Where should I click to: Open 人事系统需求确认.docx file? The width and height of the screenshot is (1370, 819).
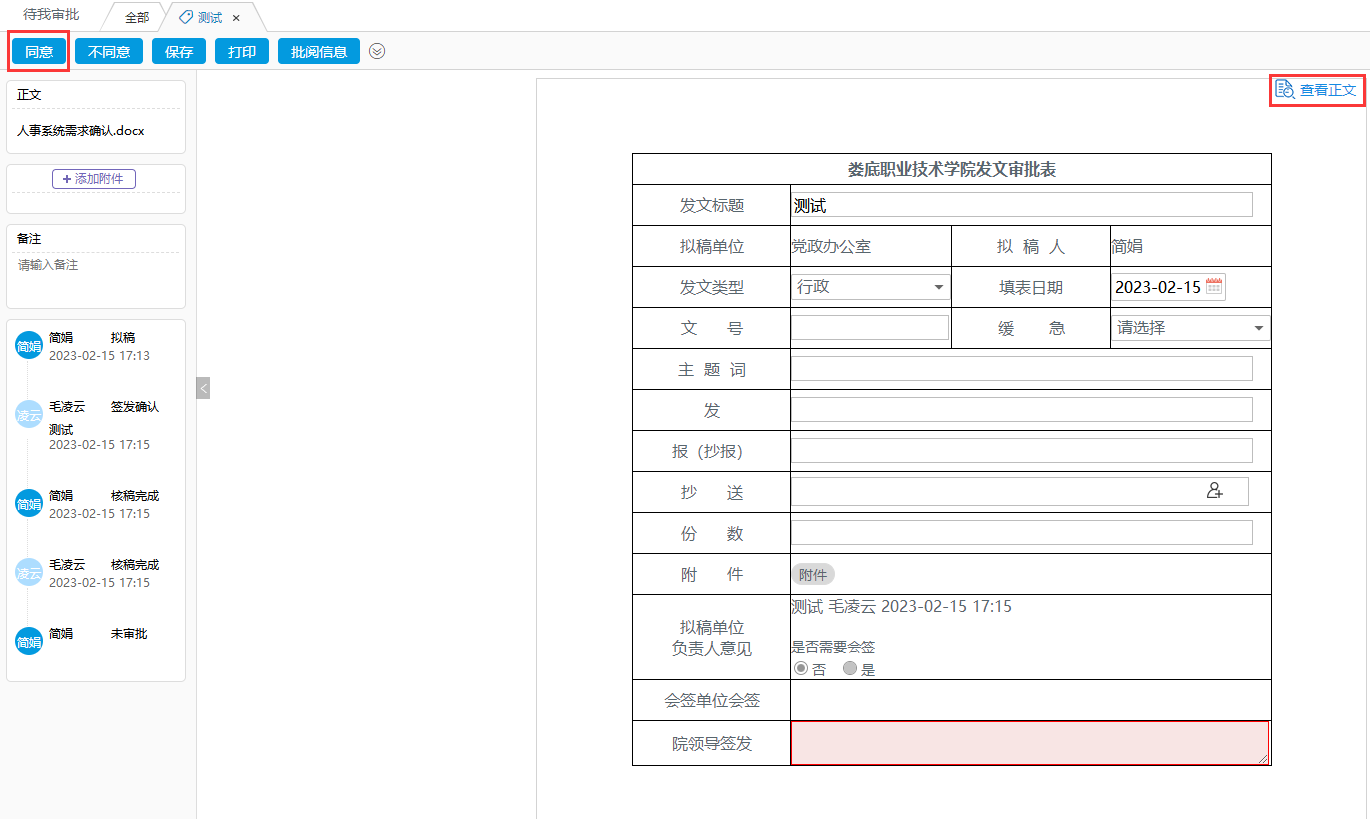coord(80,131)
